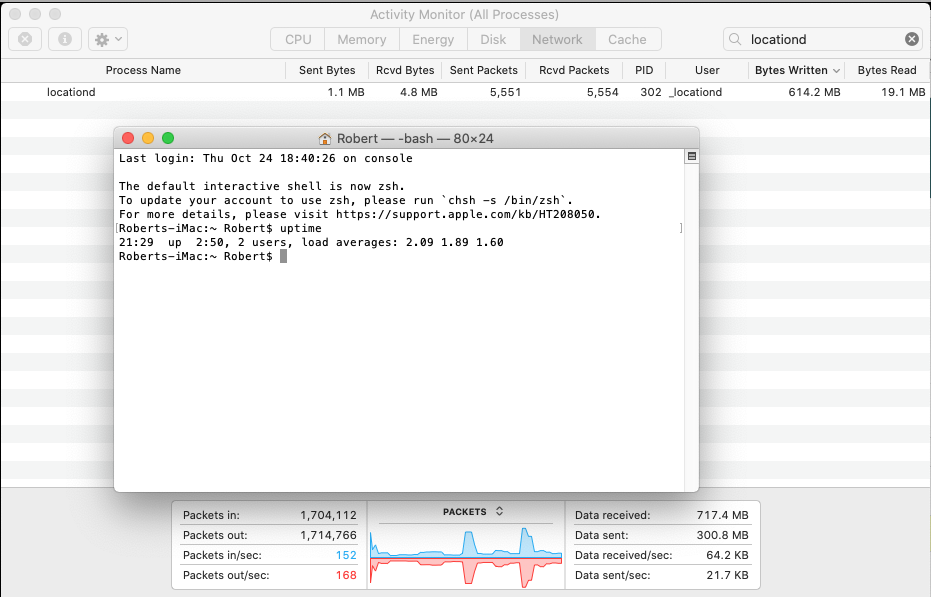Screen dimensions: 931x597
Task: Click the Terminal split pane icon
Action: 692,156
